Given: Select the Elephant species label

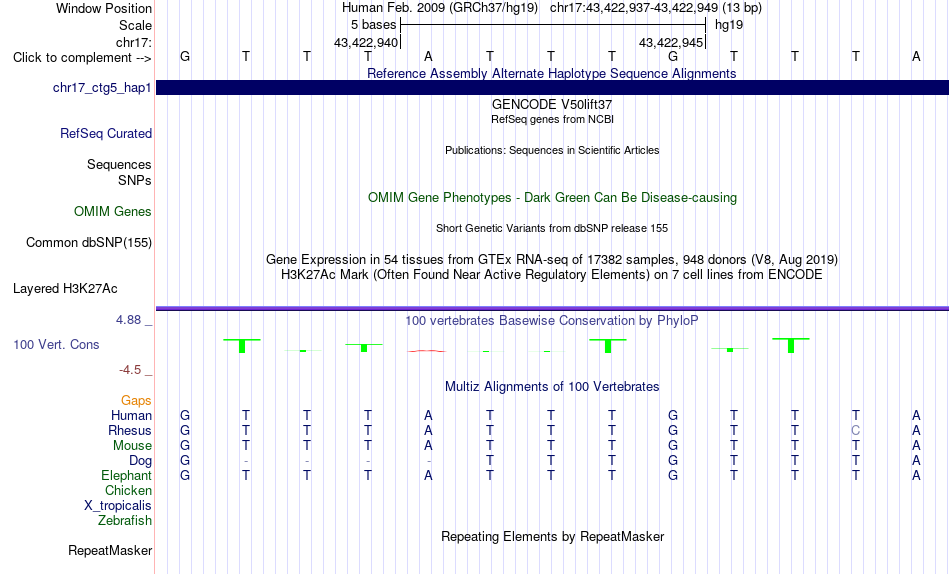Looking at the screenshot, I should coord(127,475).
